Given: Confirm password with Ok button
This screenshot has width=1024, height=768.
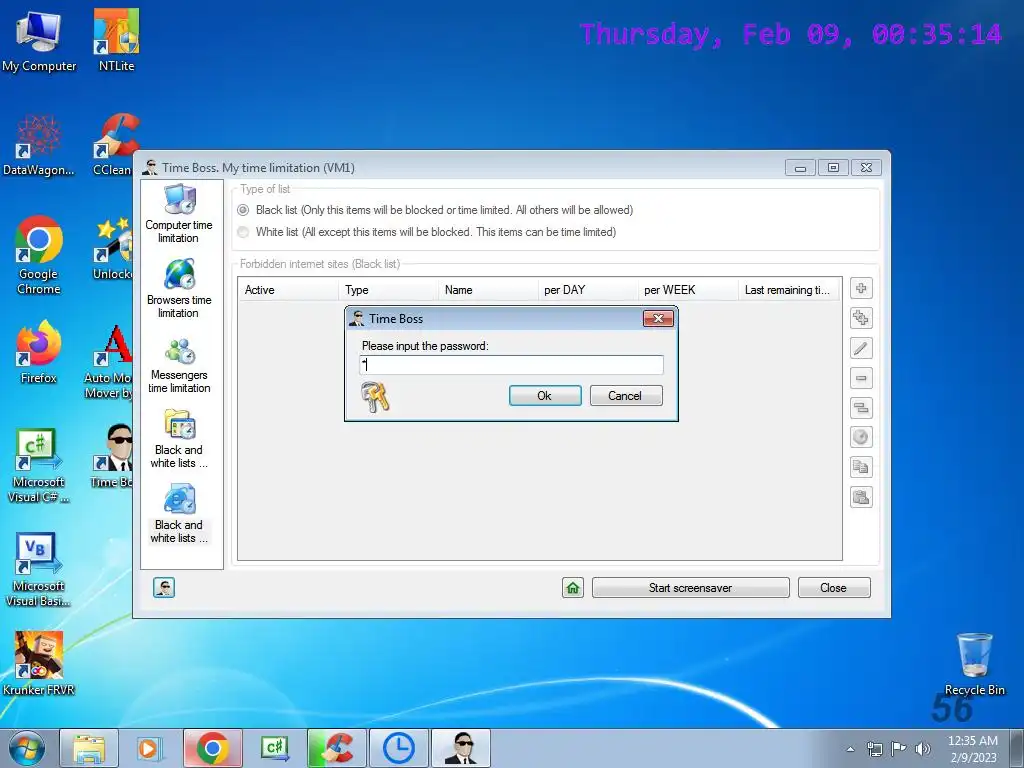Looking at the screenshot, I should (545, 396).
